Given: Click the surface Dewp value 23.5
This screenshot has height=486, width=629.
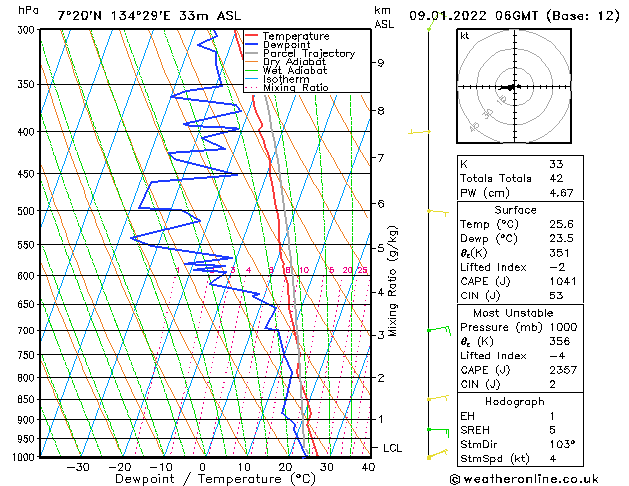Looking at the screenshot, I should pos(561,239).
